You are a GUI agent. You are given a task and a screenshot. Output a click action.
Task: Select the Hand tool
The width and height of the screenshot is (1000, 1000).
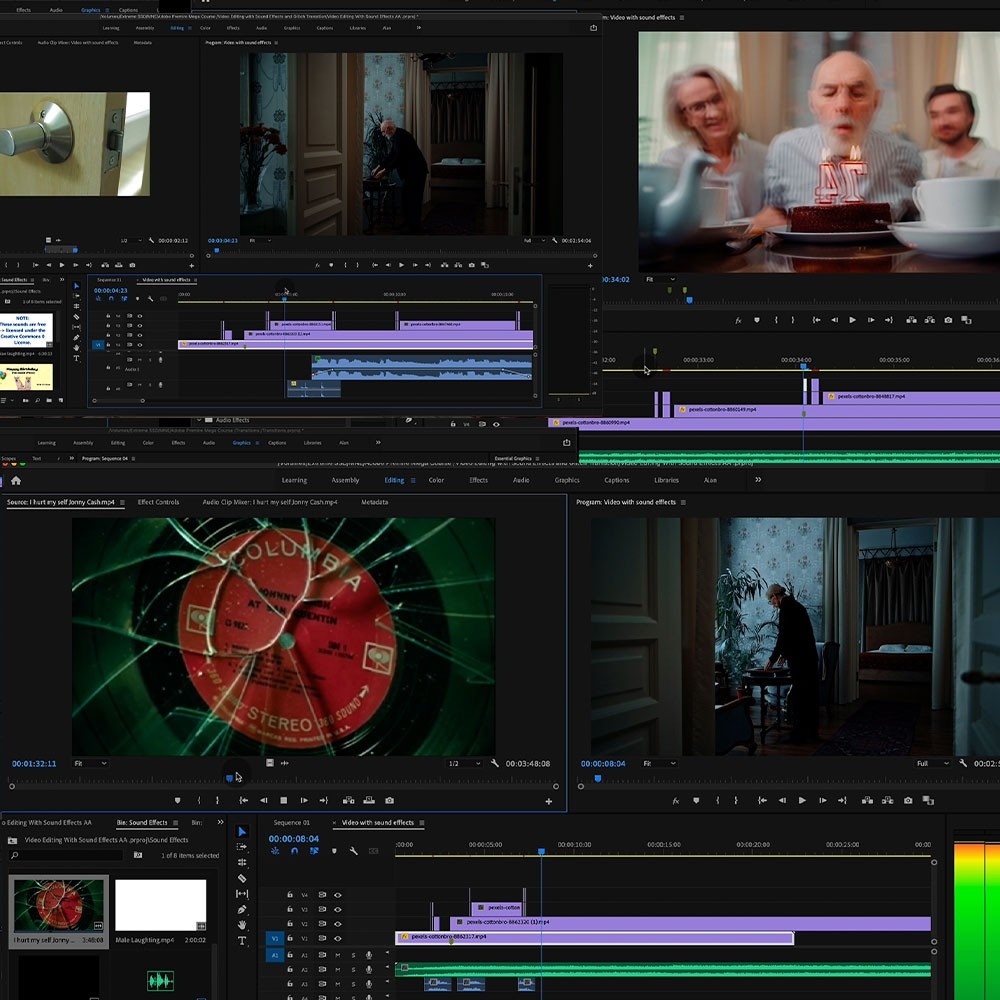coord(242,925)
